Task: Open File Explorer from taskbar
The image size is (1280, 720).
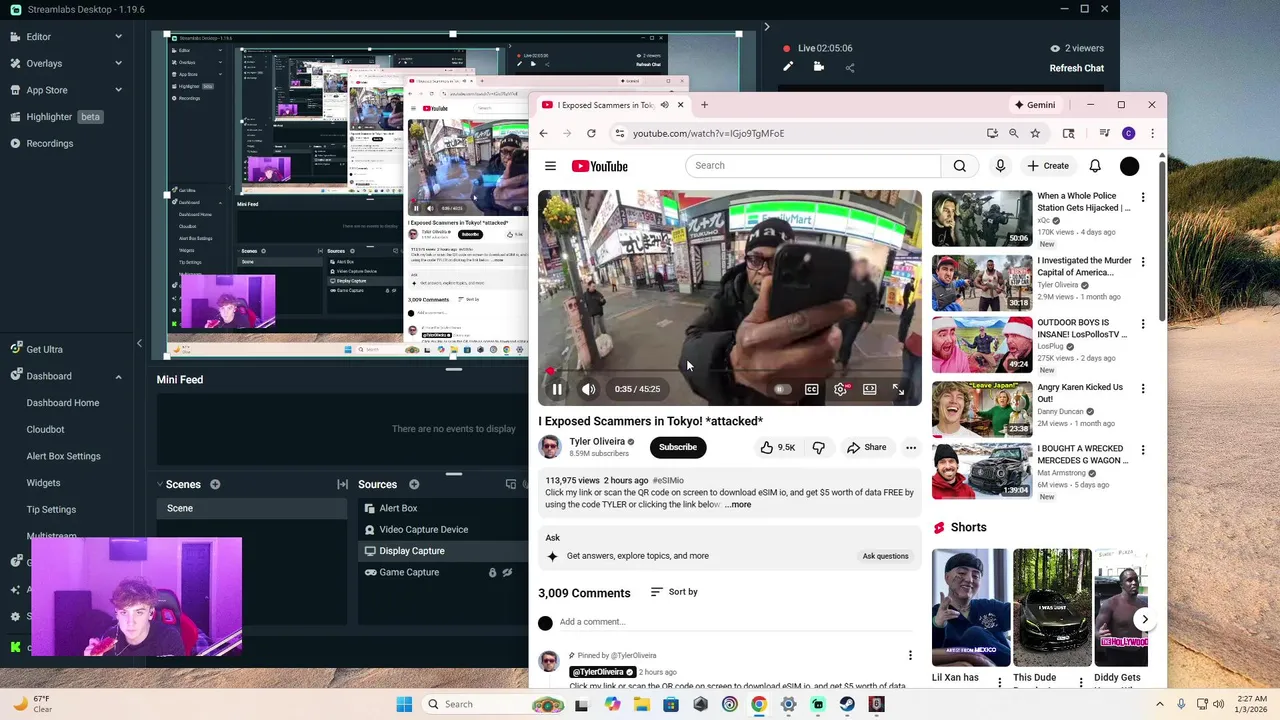Action: [x=642, y=704]
